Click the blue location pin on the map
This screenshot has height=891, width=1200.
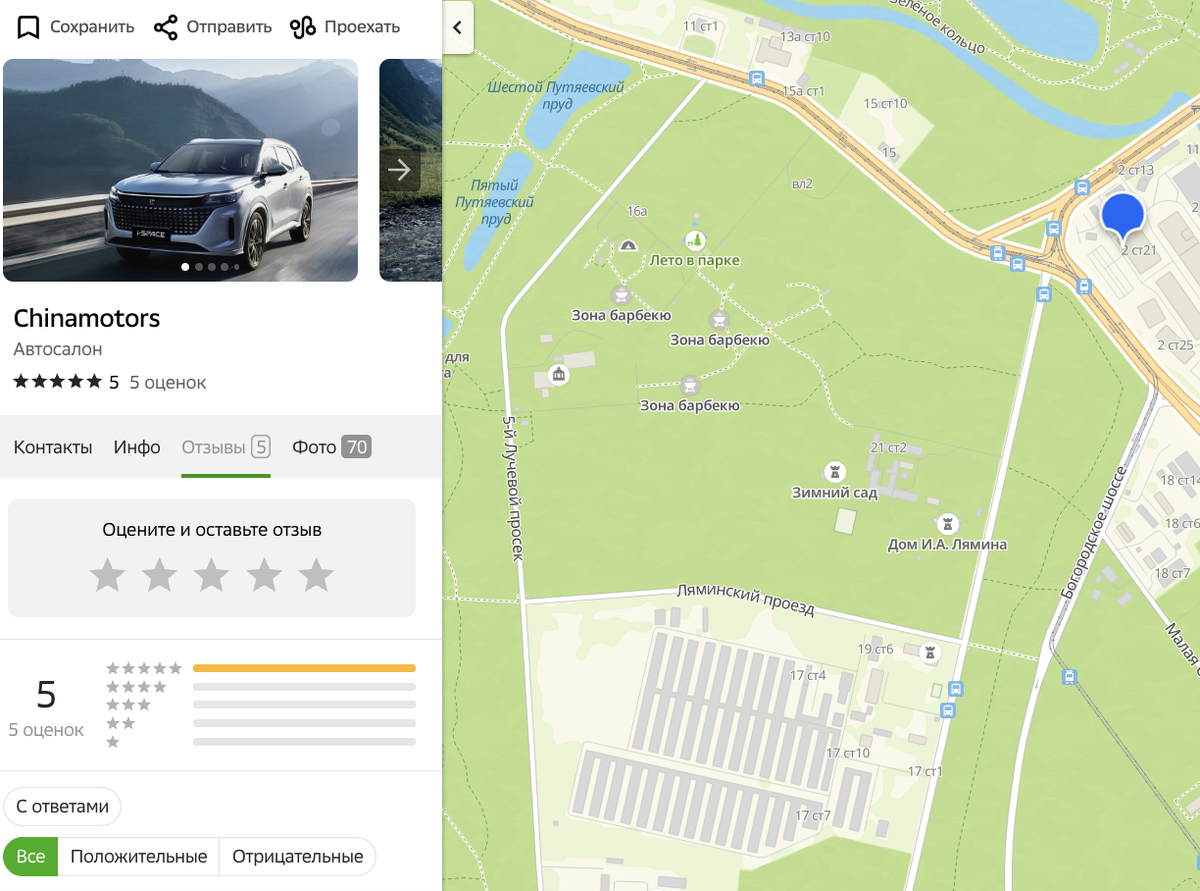pyautogui.click(x=1124, y=212)
